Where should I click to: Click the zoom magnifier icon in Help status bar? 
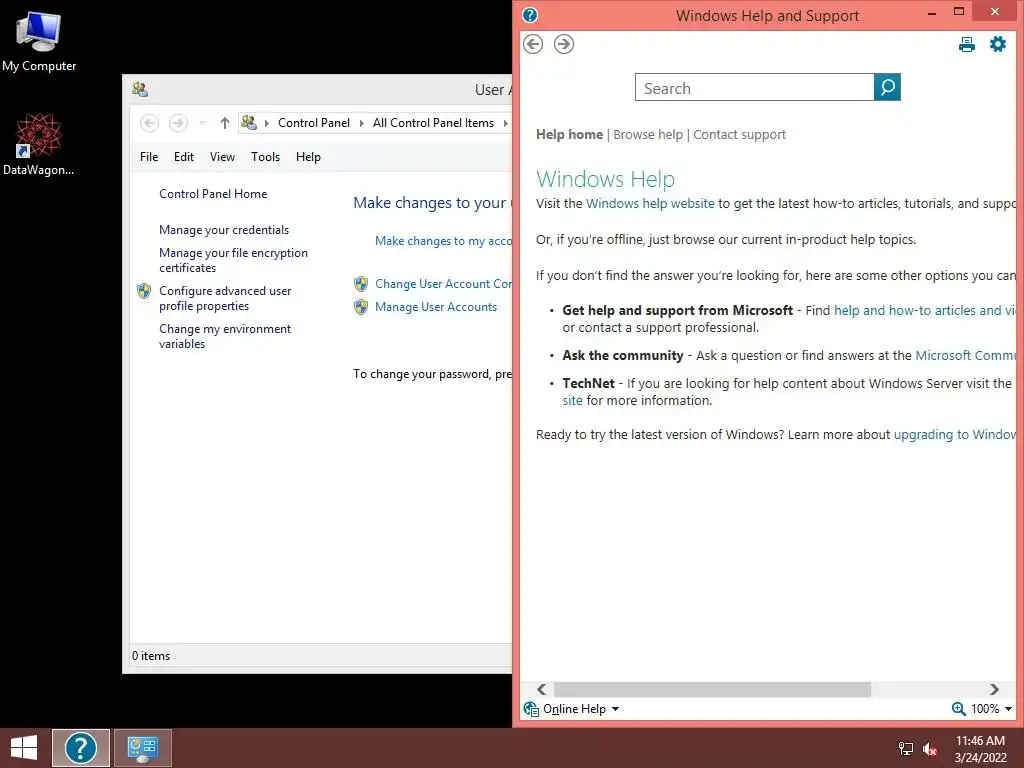pos(958,709)
